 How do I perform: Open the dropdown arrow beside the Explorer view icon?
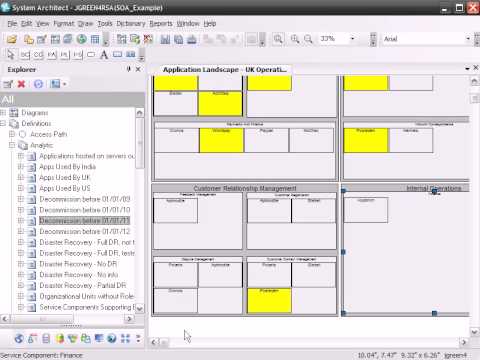pos(65,84)
